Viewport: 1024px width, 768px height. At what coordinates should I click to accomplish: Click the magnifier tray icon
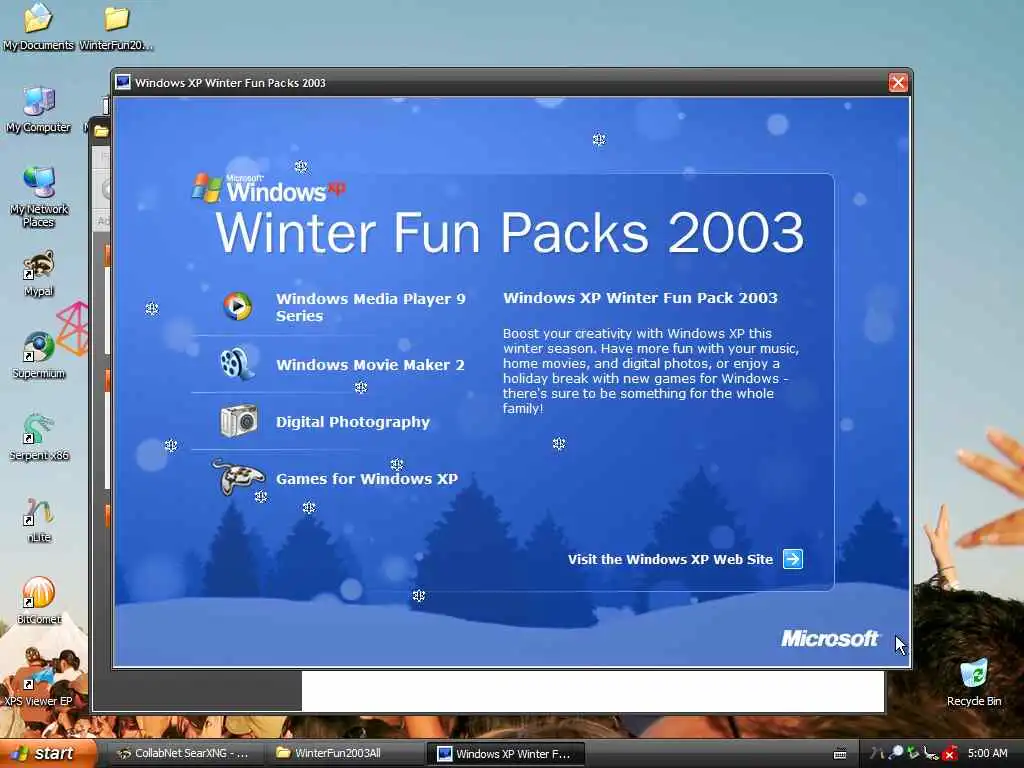897,753
